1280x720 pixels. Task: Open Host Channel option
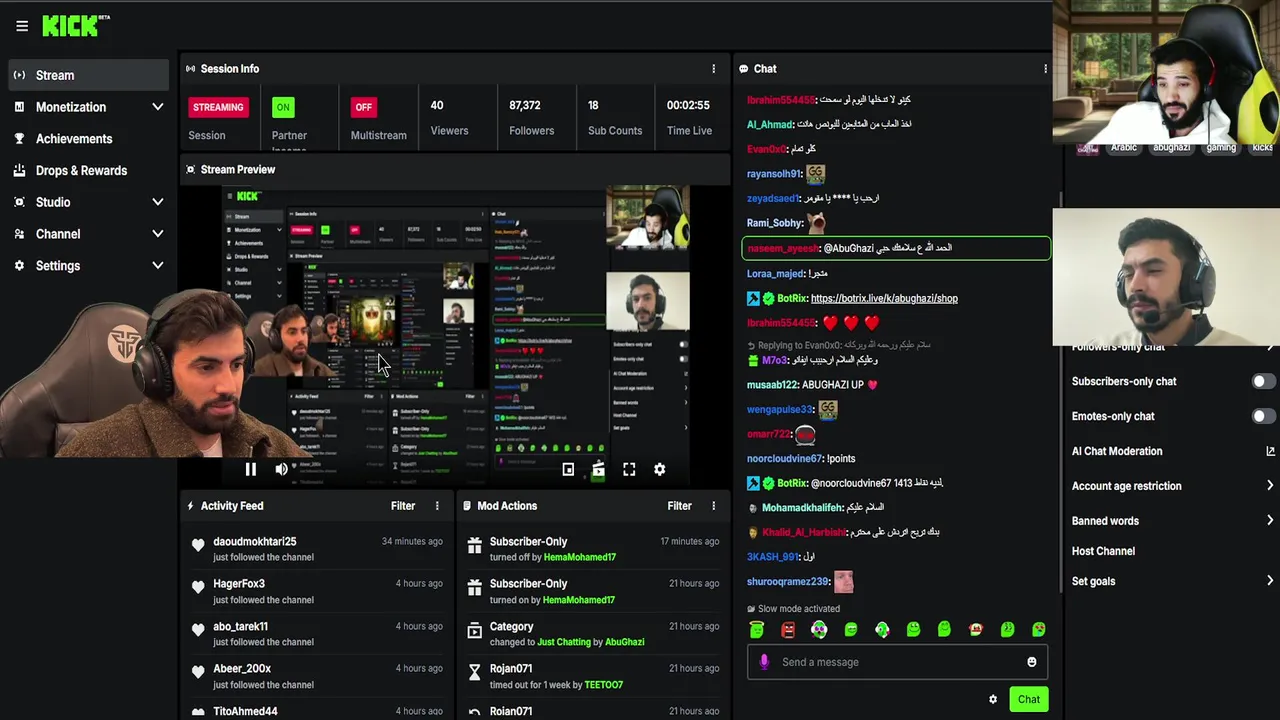point(1103,551)
